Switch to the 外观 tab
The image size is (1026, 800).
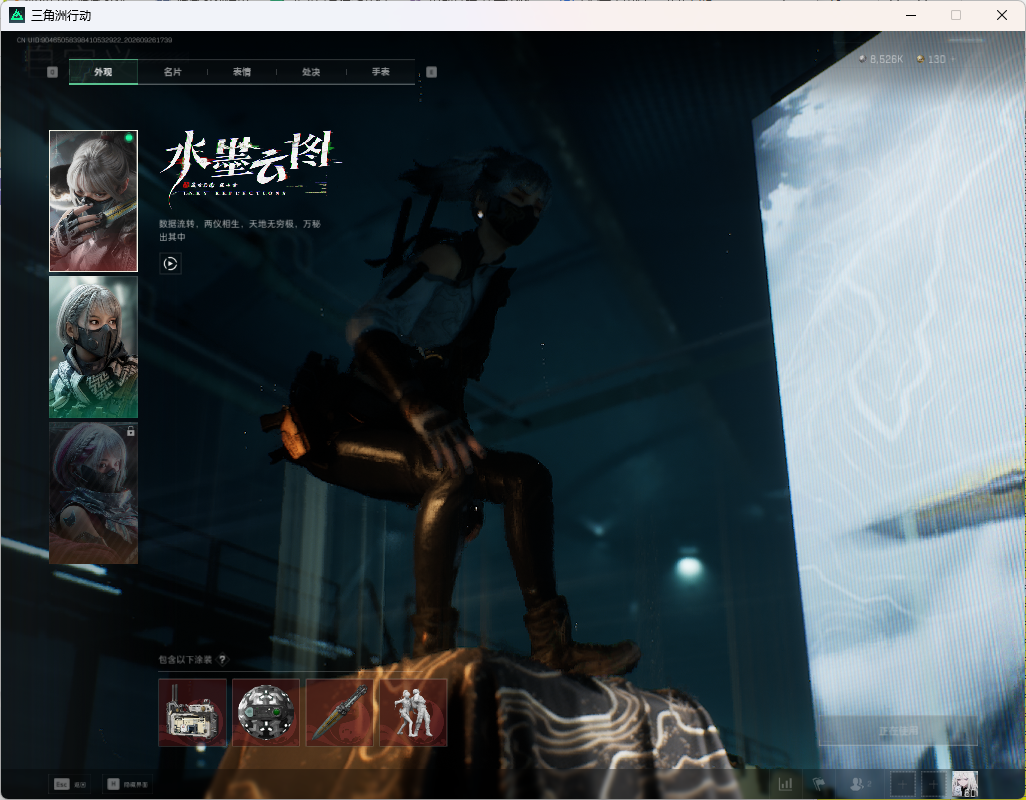pyautogui.click(x=103, y=72)
